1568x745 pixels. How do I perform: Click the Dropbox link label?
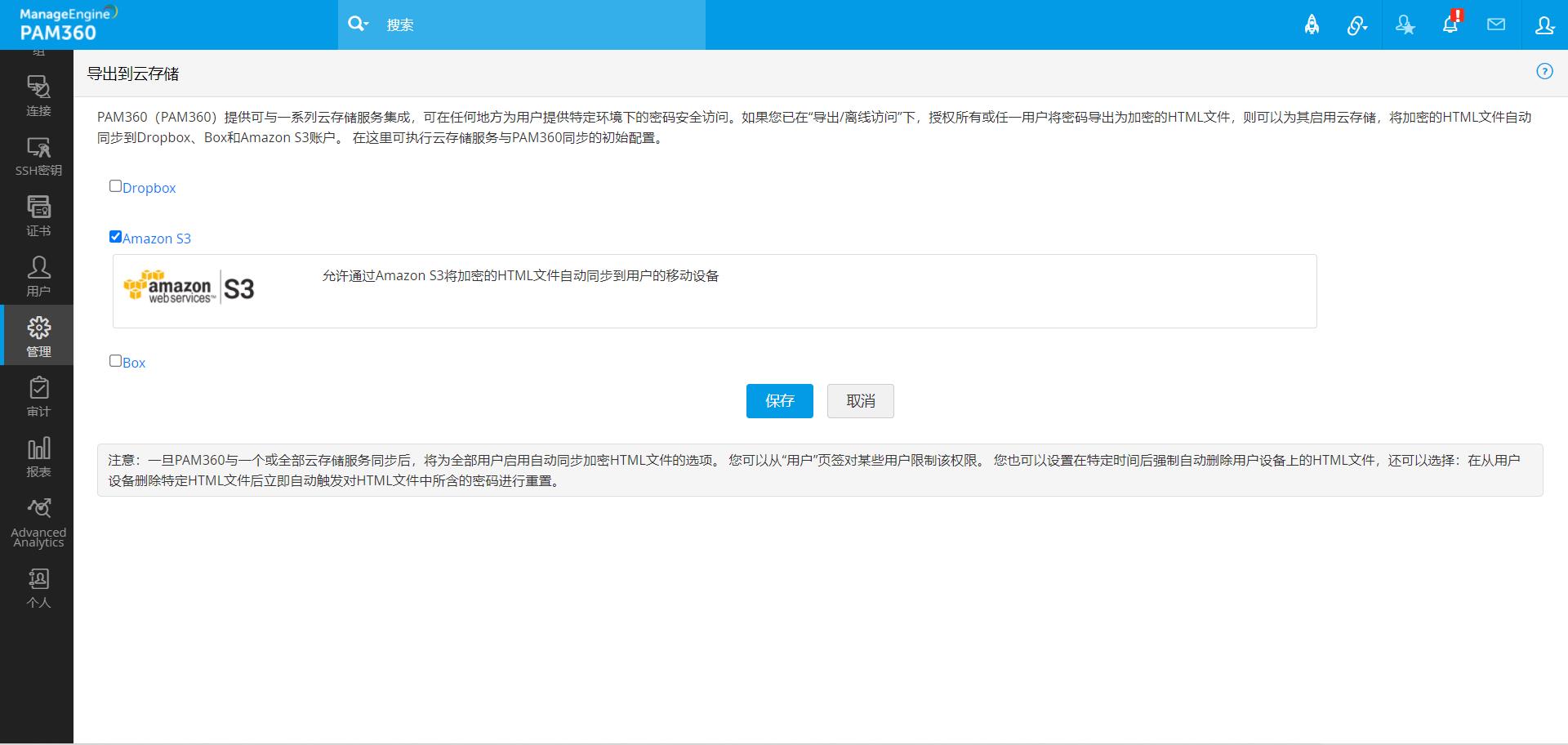[149, 188]
